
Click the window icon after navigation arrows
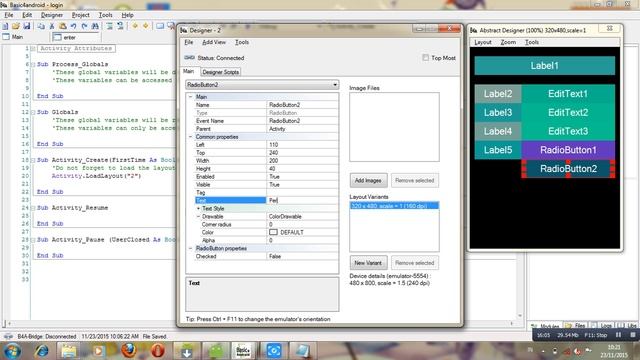pyautogui.click(x=160, y=26)
